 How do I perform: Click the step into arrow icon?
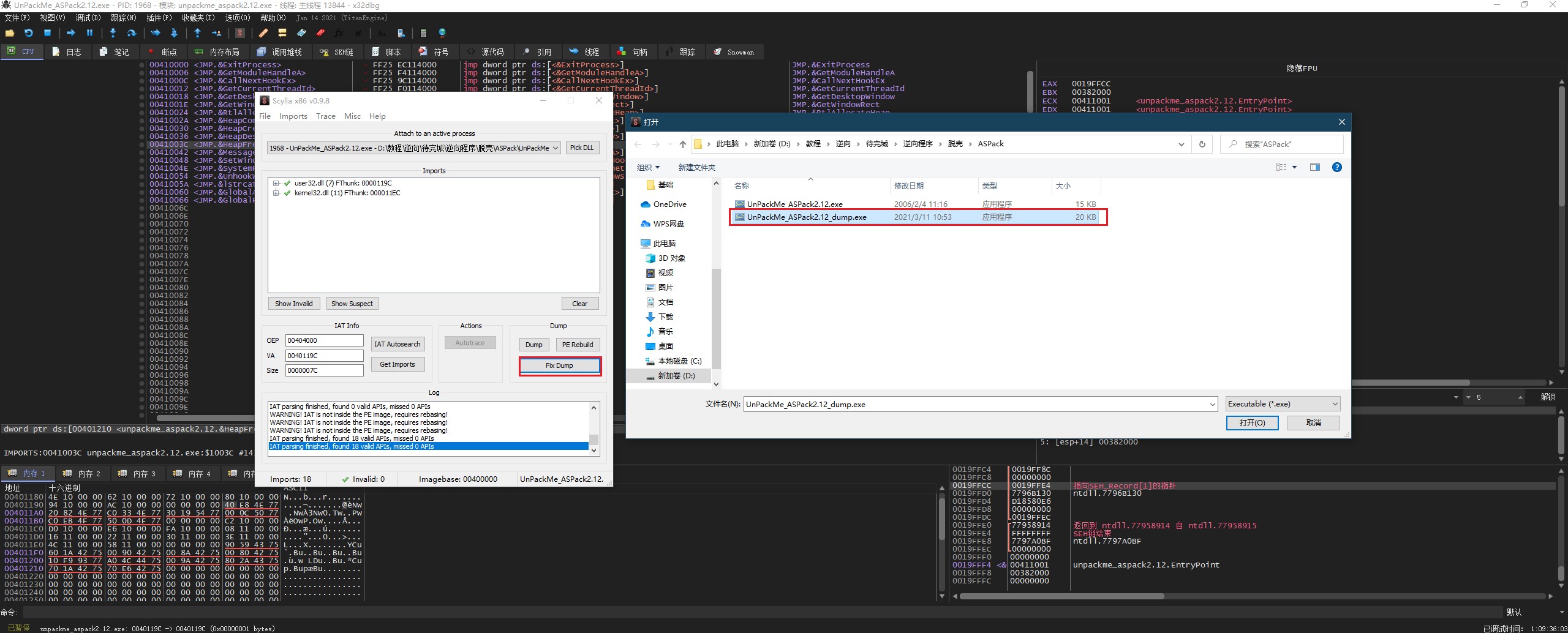[113, 33]
